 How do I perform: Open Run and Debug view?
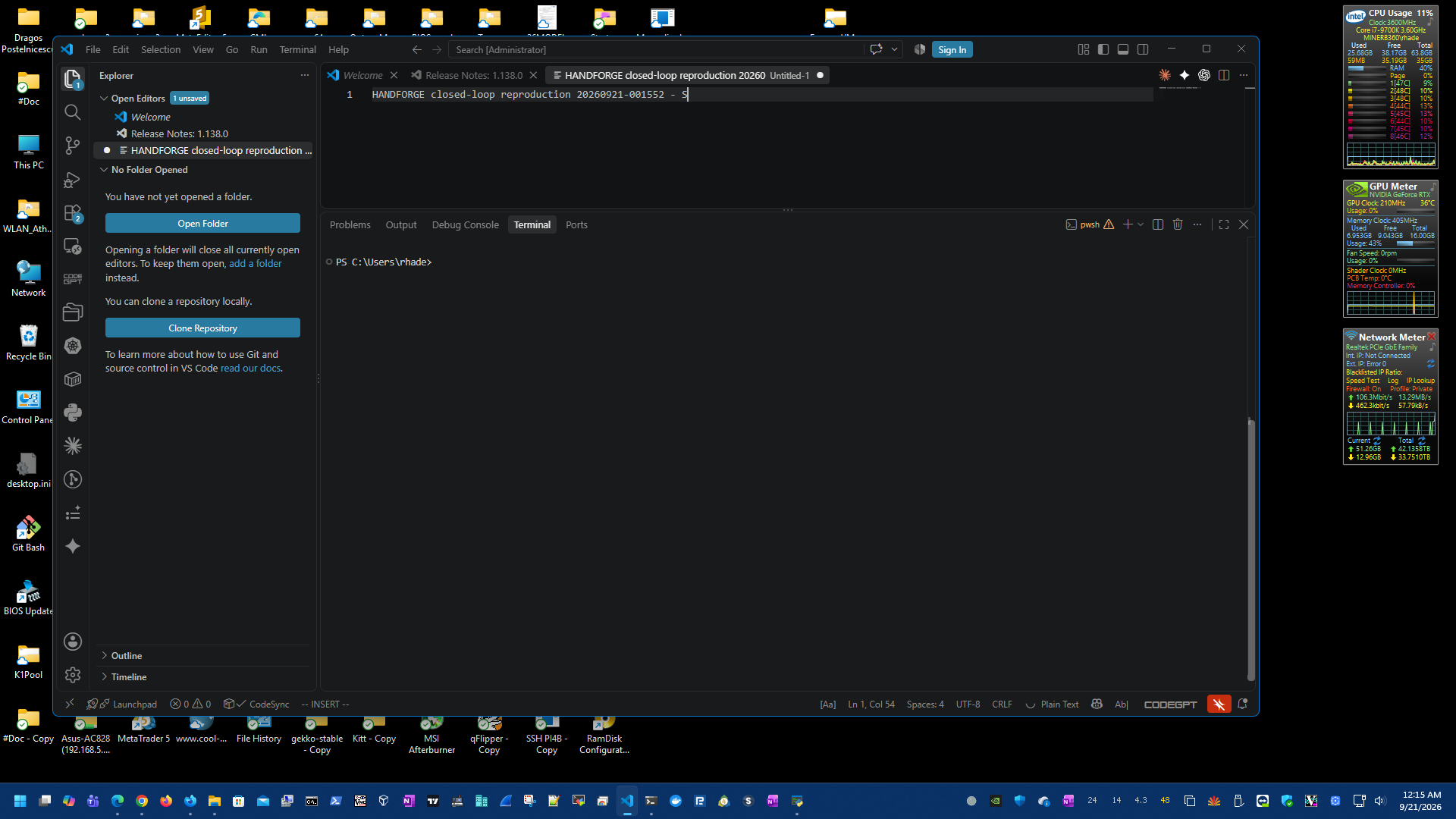[73, 180]
